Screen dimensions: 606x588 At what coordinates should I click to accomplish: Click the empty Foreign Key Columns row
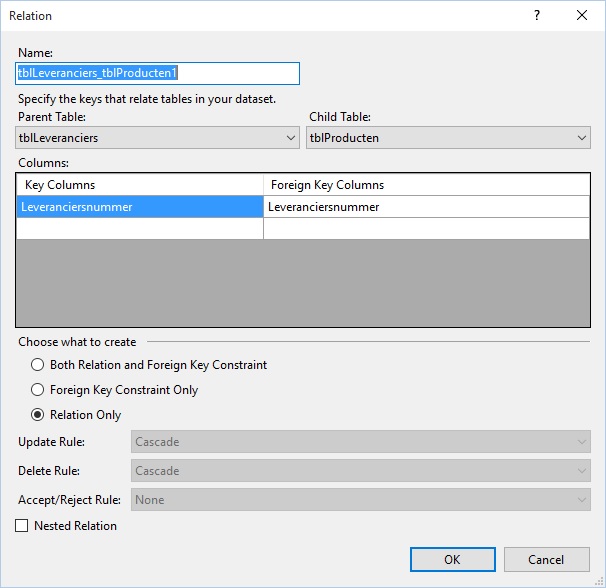[x=427, y=228]
